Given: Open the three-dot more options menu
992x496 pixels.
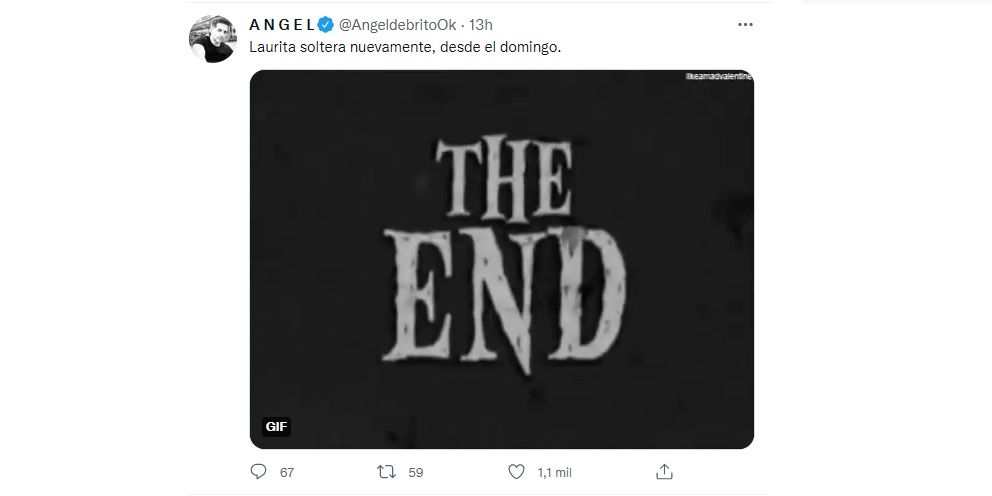Looking at the screenshot, I should coord(746,24).
